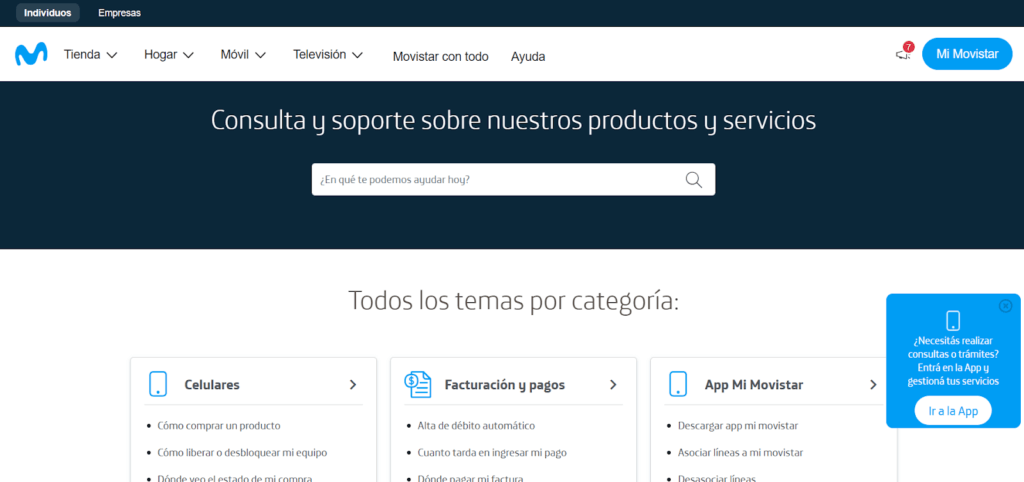This screenshot has width=1024, height=482.
Task: Open the Ayuda menu item
Action: click(x=528, y=57)
